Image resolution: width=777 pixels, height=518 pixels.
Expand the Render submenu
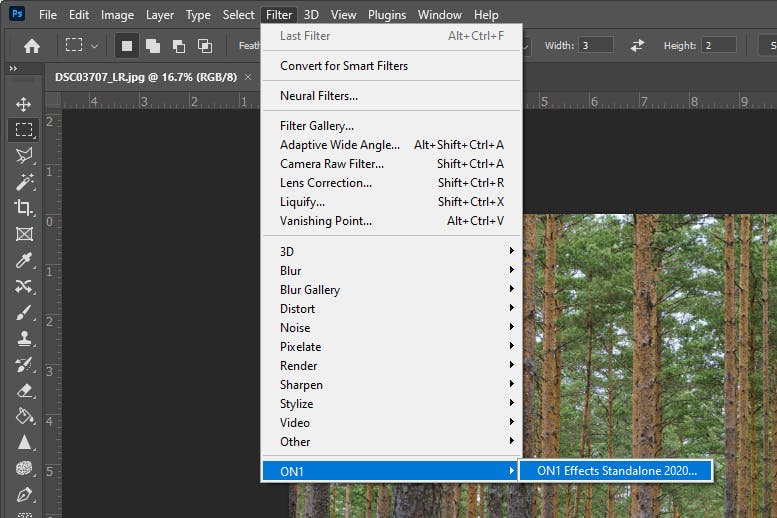tap(391, 365)
